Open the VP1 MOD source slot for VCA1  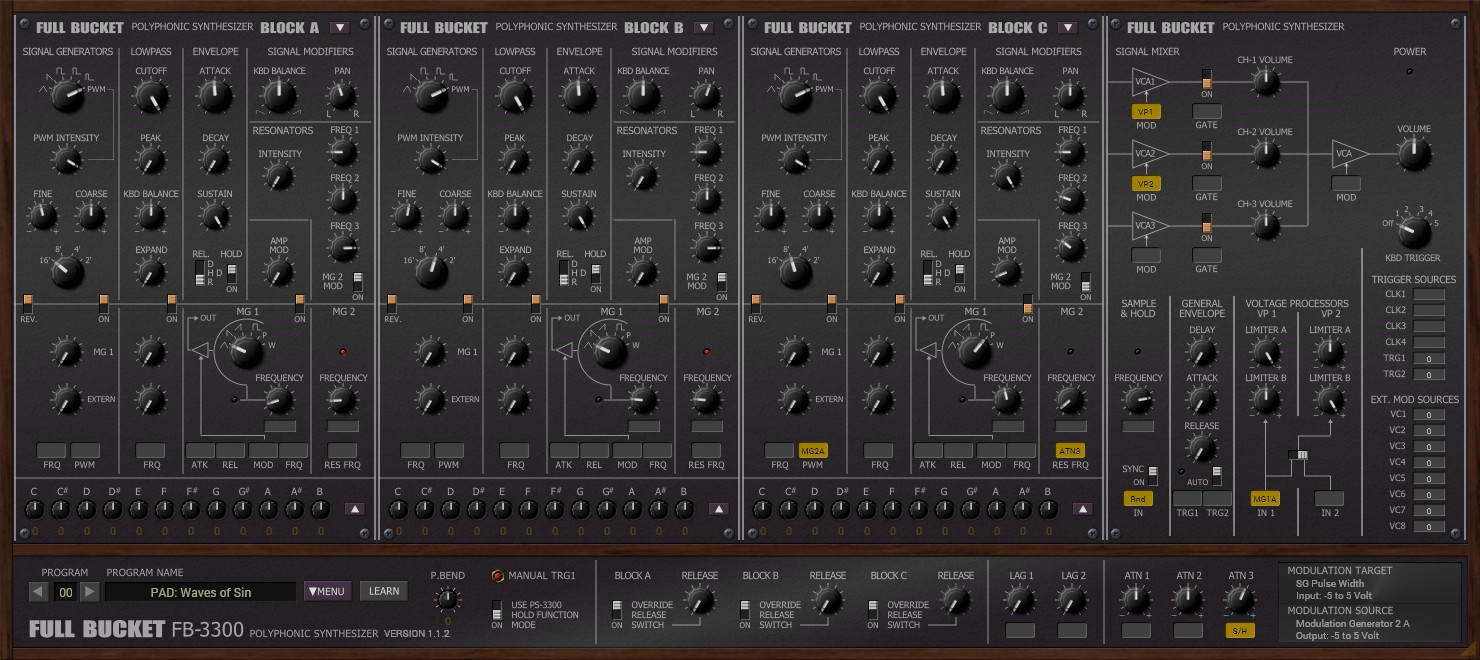tap(1146, 112)
